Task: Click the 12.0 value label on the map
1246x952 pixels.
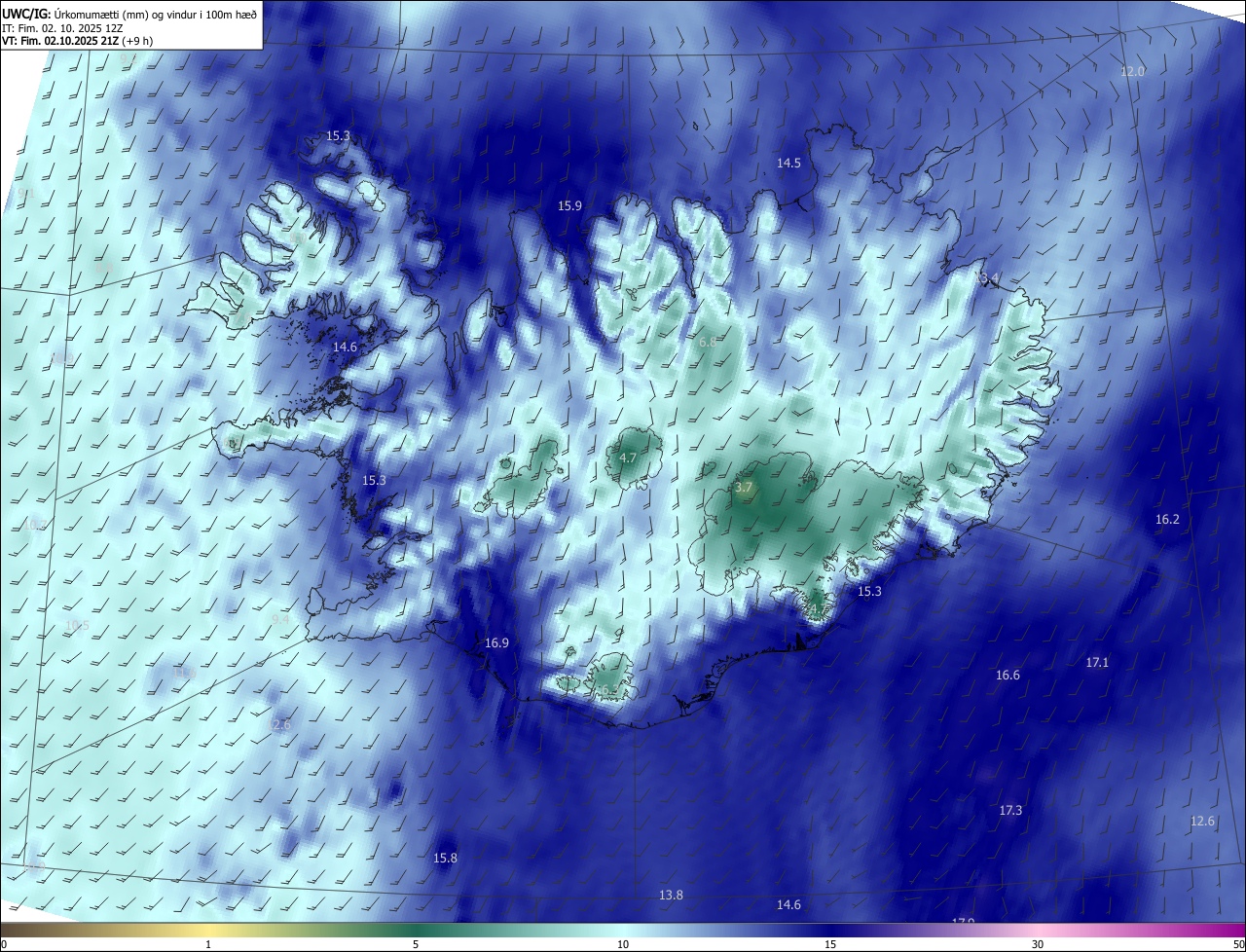Action: point(1133,72)
